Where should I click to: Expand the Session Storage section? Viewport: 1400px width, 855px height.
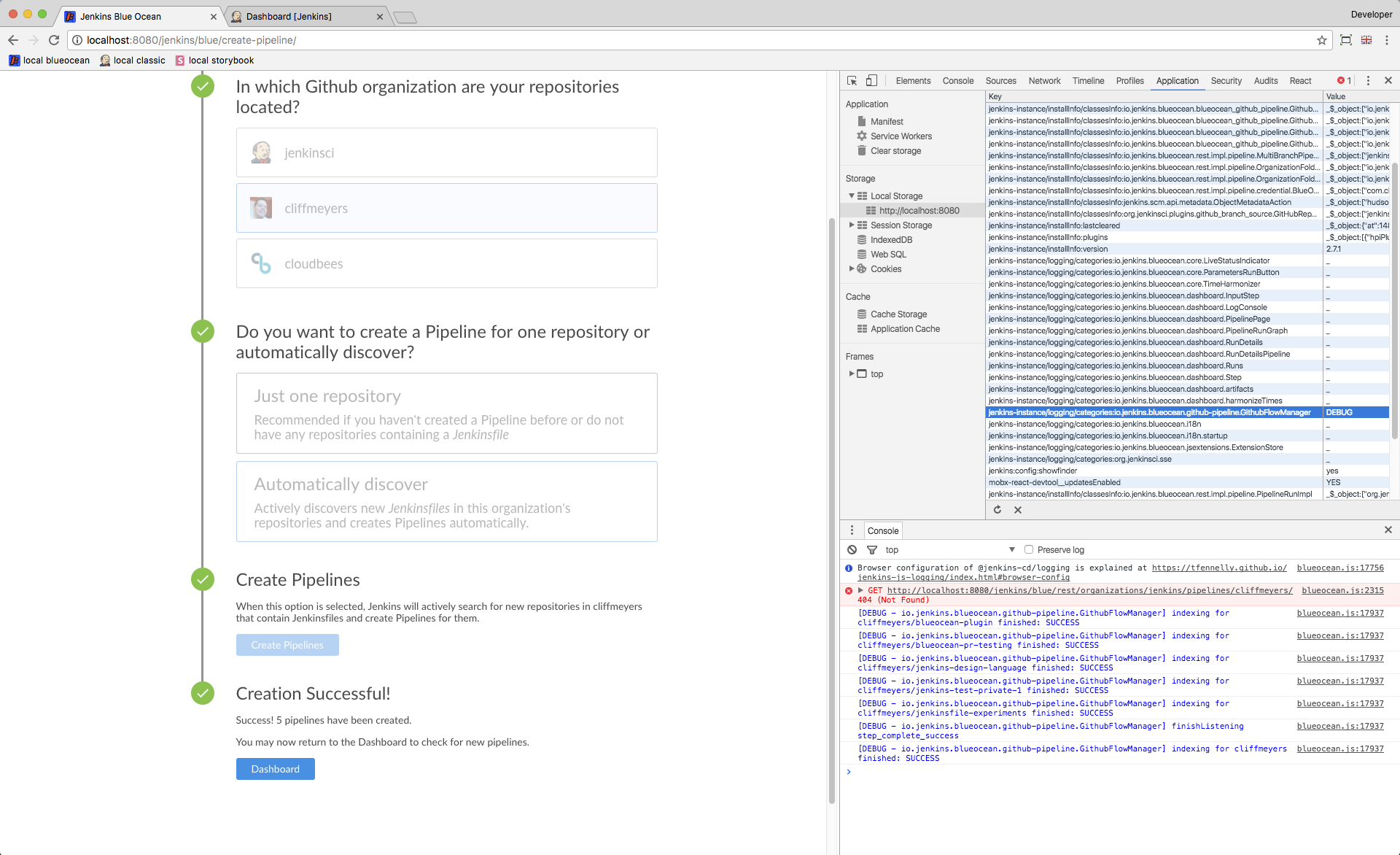pos(852,225)
